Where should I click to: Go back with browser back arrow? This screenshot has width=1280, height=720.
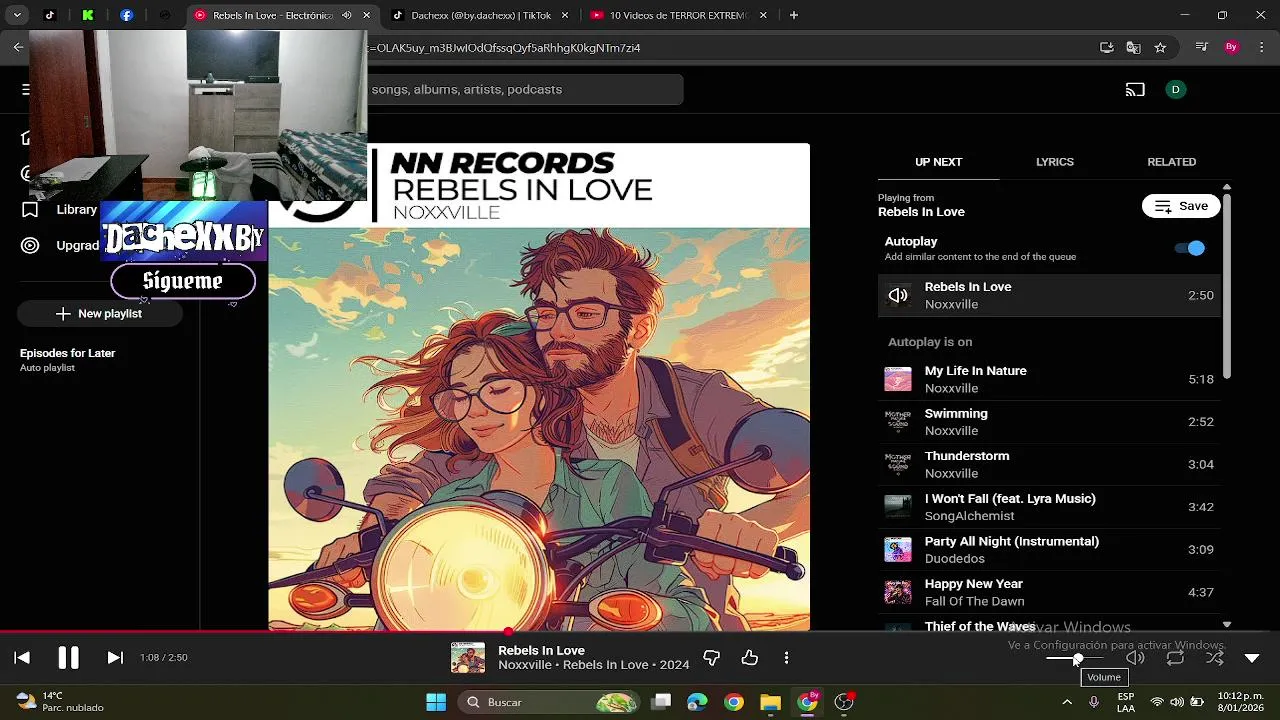tap(18, 47)
